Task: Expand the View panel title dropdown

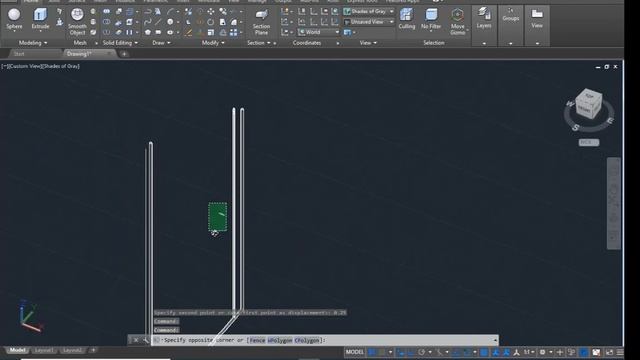Action: (368, 43)
